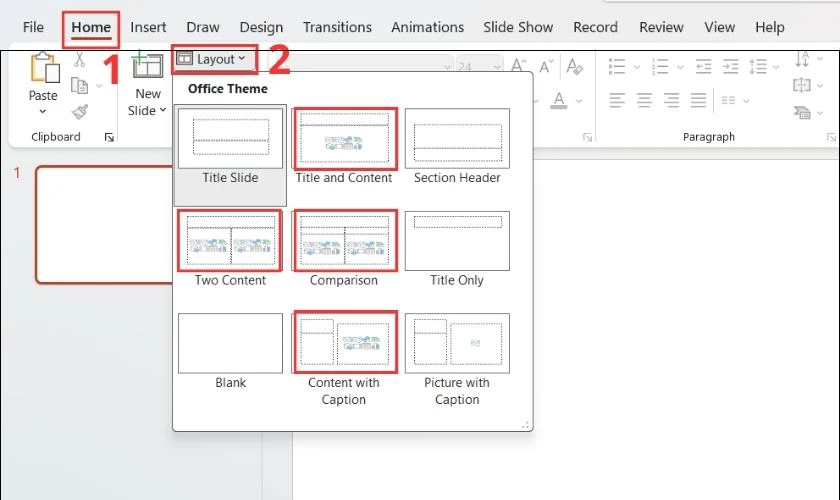Screen dimensions: 840x500
Task: Click the Copy icon
Action: click(x=79, y=85)
